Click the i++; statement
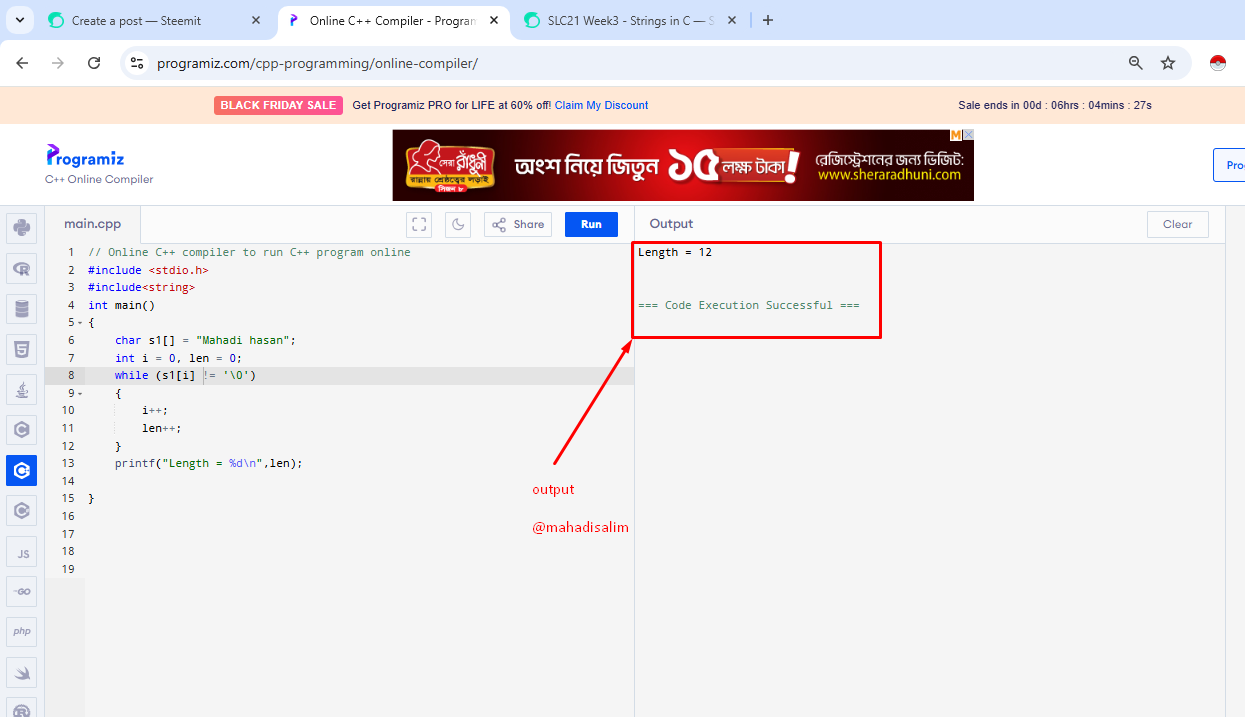Screen dimensions: 1245x717 pyautogui.click(x=155, y=410)
